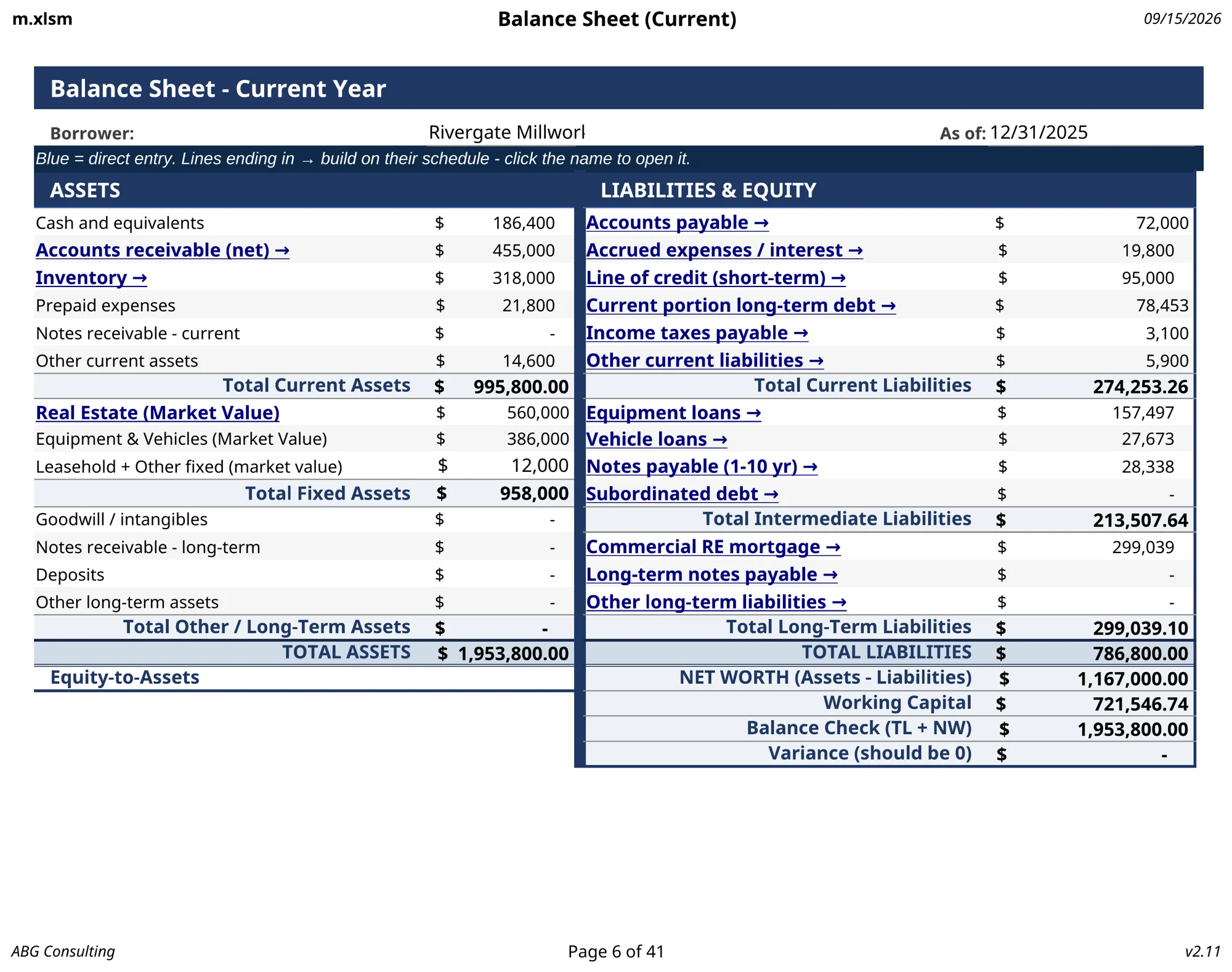Click the Equity-to-Assets label

tap(125, 678)
